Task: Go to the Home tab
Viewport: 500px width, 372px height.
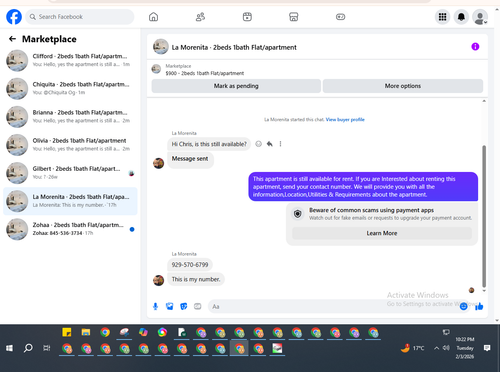Action: [x=153, y=17]
